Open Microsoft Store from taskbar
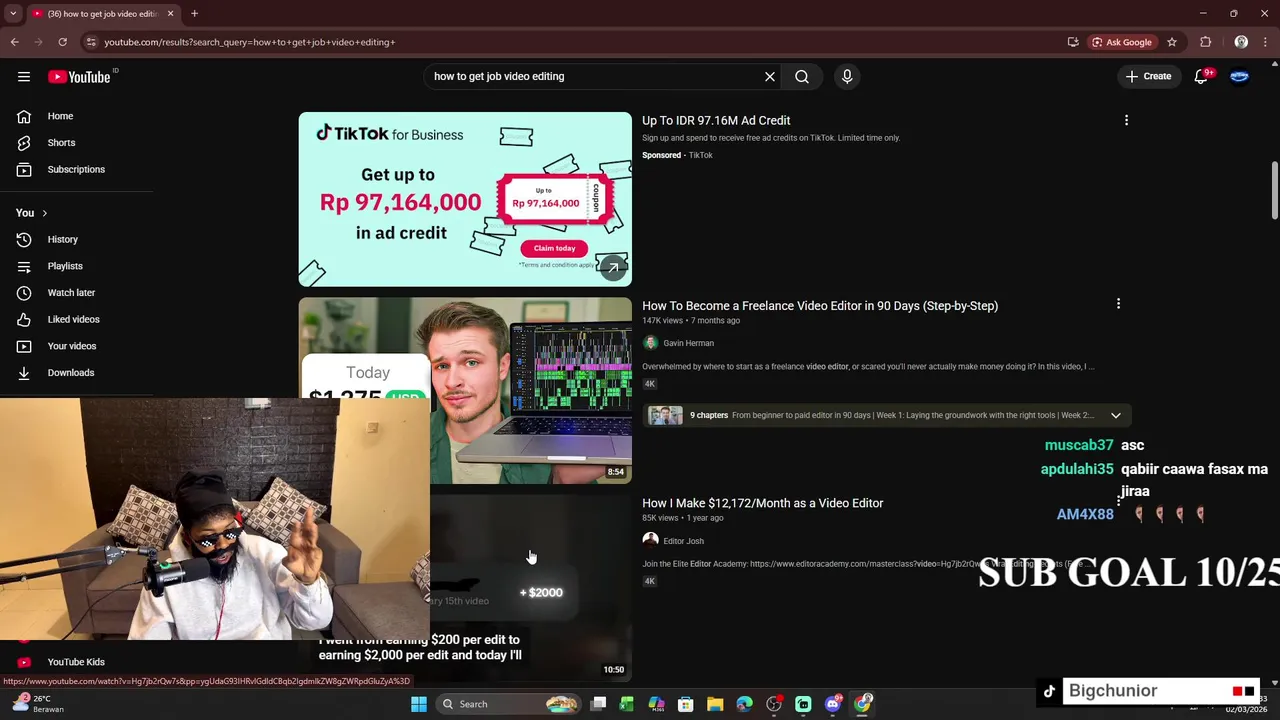The height and width of the screenshot is (720, 1280). point(686,704)
